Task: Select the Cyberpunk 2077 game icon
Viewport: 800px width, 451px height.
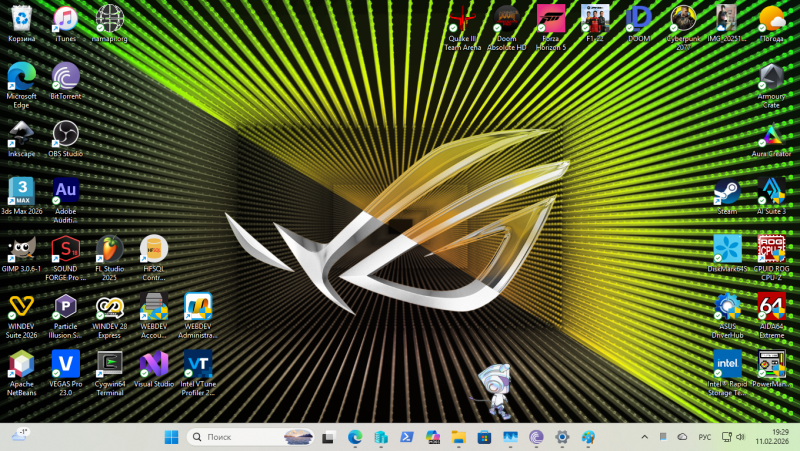Action: pos(683,20)
